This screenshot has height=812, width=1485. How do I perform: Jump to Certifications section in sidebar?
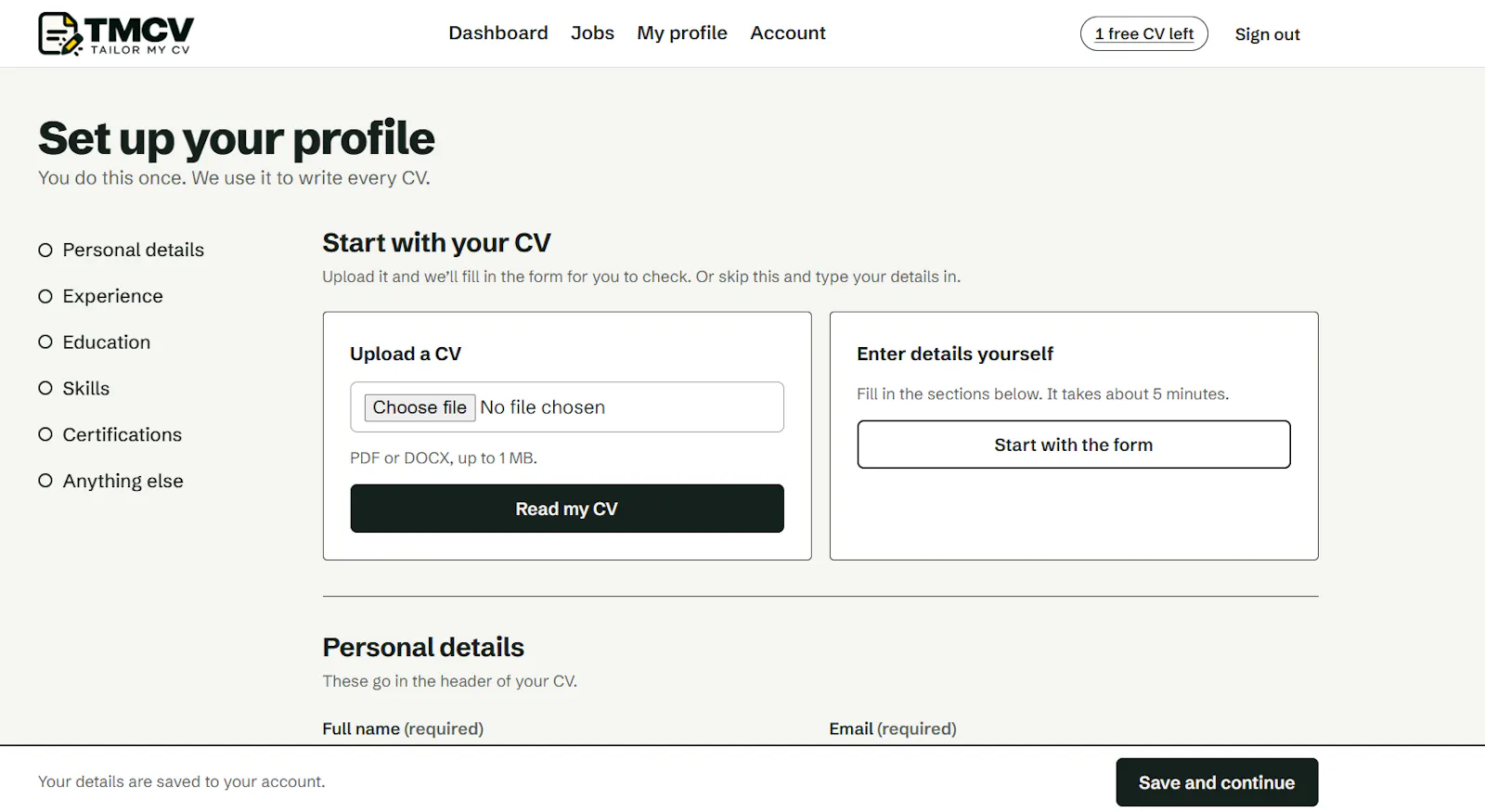122,435
